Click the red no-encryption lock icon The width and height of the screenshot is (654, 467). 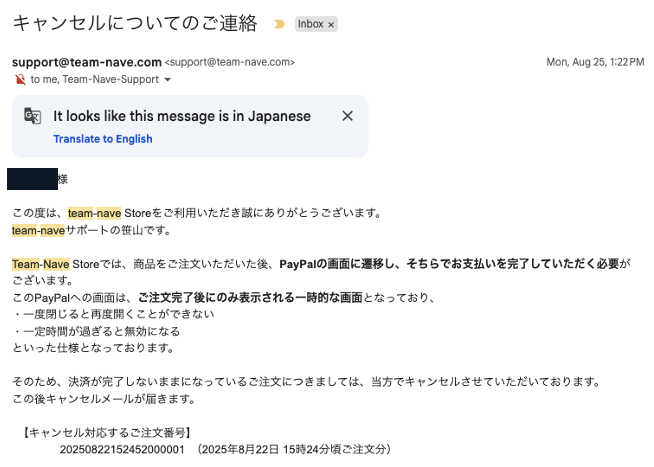pyautogui.click(x=20, y=79)
